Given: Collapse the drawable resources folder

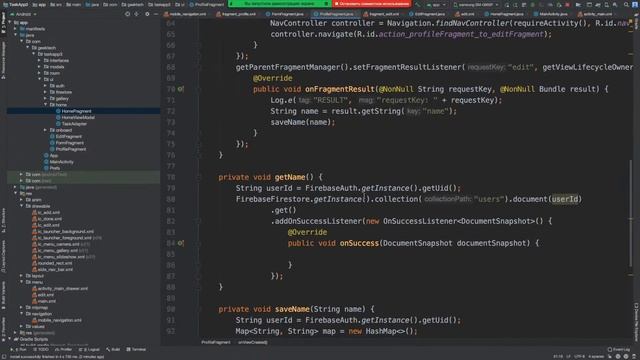Looking at the screenshot, I should coord(22,206).
